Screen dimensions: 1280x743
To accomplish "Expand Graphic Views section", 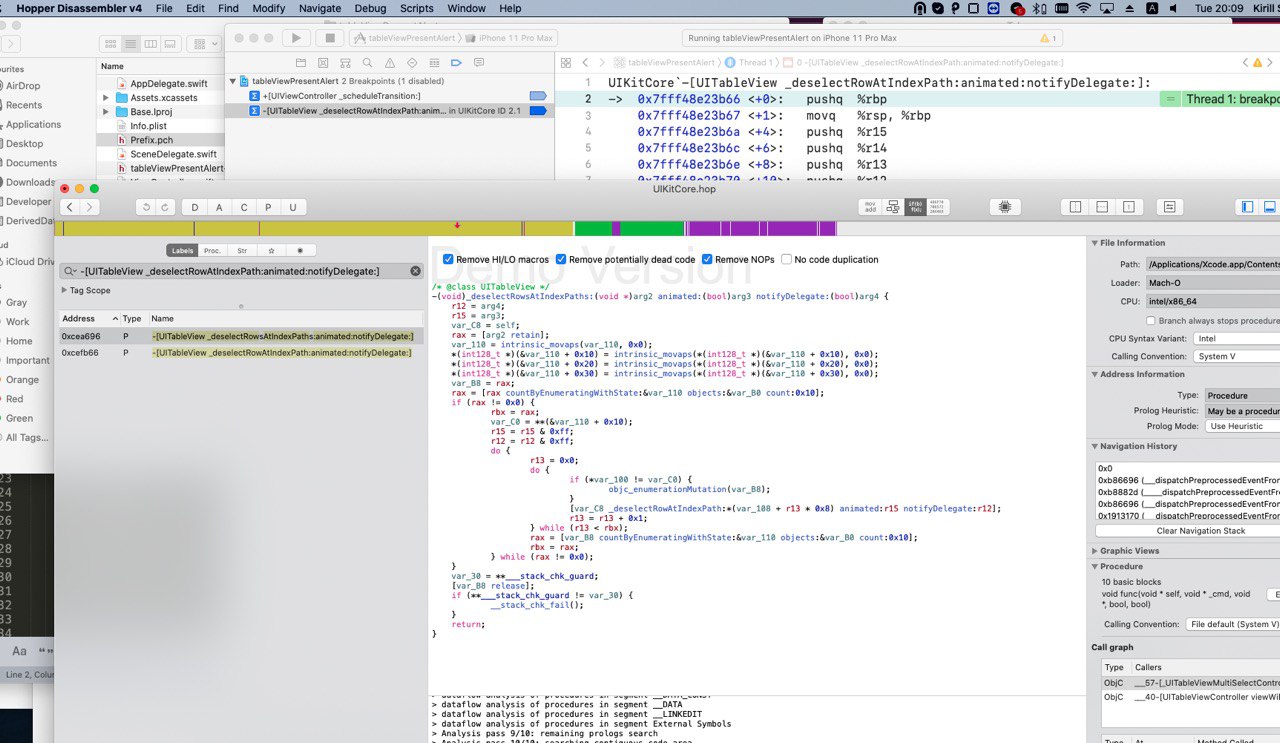I will pyautogui.click(x=1095, y=550).
